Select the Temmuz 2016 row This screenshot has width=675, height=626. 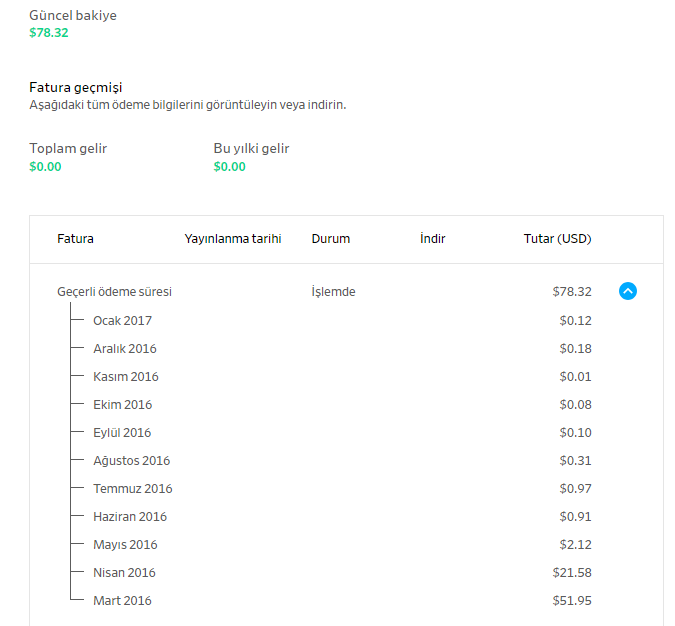pos(132,489)
